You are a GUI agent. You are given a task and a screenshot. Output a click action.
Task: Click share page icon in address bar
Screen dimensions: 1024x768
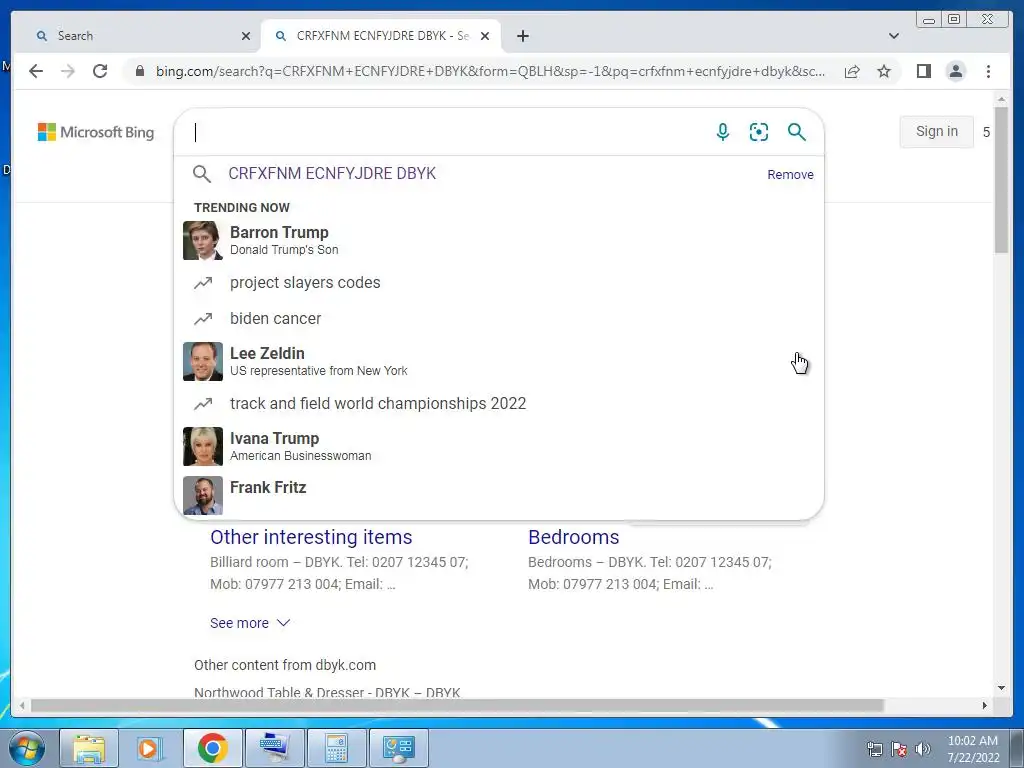click(x=852, y=71)
